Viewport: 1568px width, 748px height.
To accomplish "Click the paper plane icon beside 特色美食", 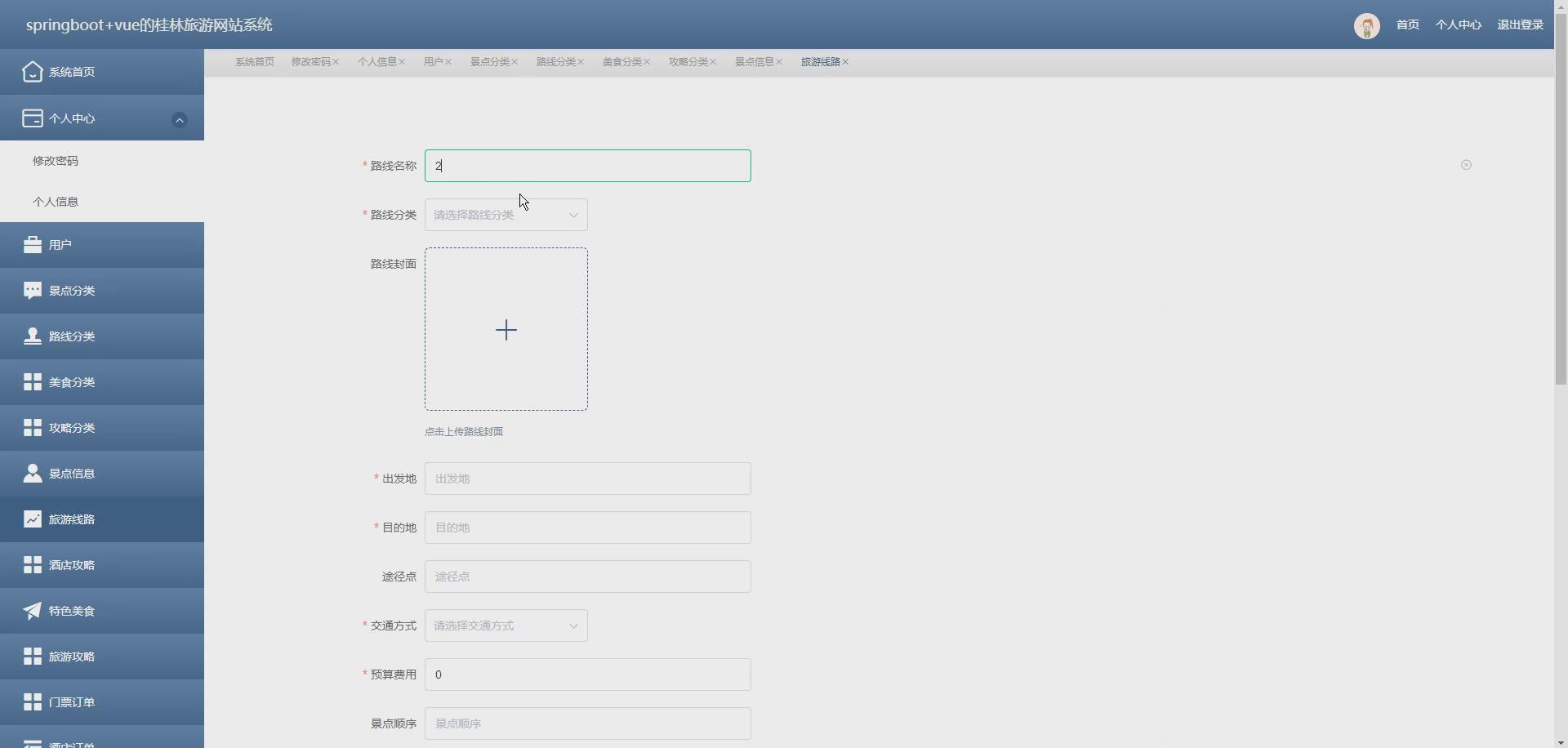I will [x=32, y=611].
